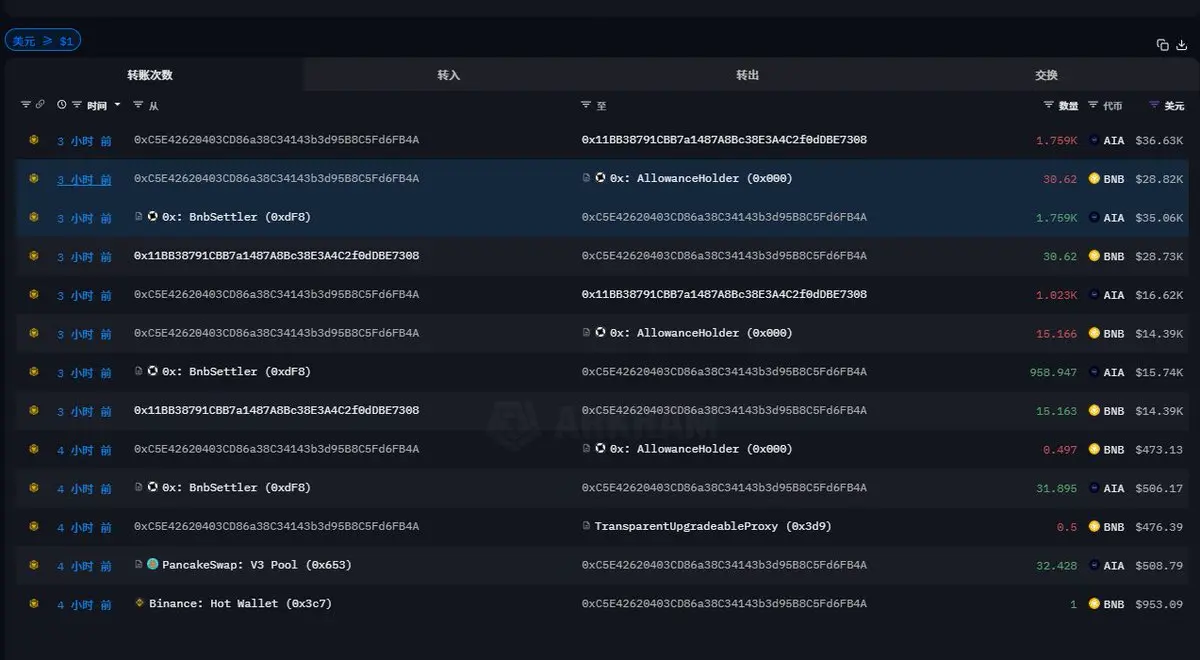The width and height of the screenshot is (1200, 660).
Task: Open 0x: BnbSettler in $35.06K row
Action: [236, 217]
